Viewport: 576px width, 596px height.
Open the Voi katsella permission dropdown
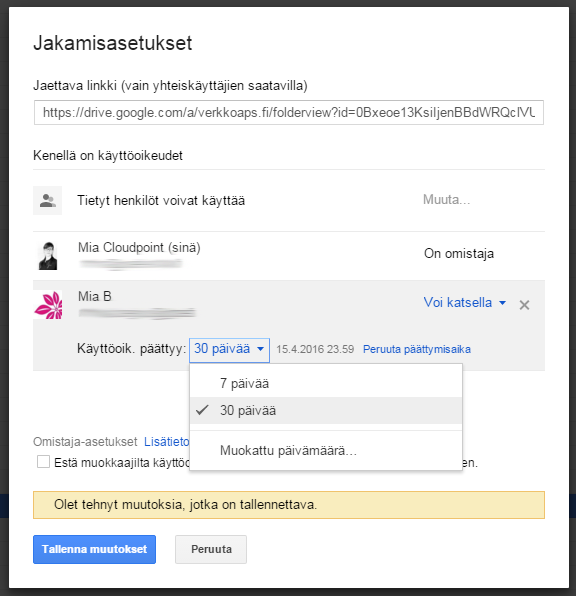click(465, 303)
